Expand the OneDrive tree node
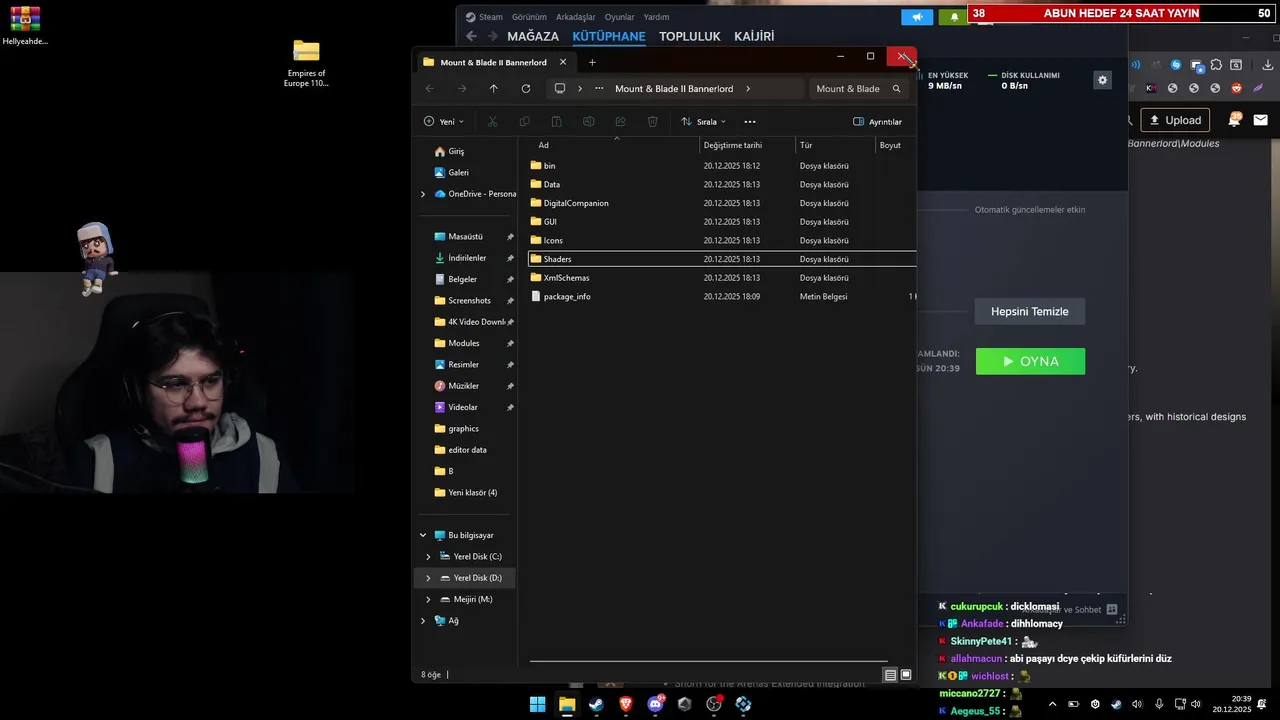The width and height of the screenshot is (1280, 720). click(423, 194)
